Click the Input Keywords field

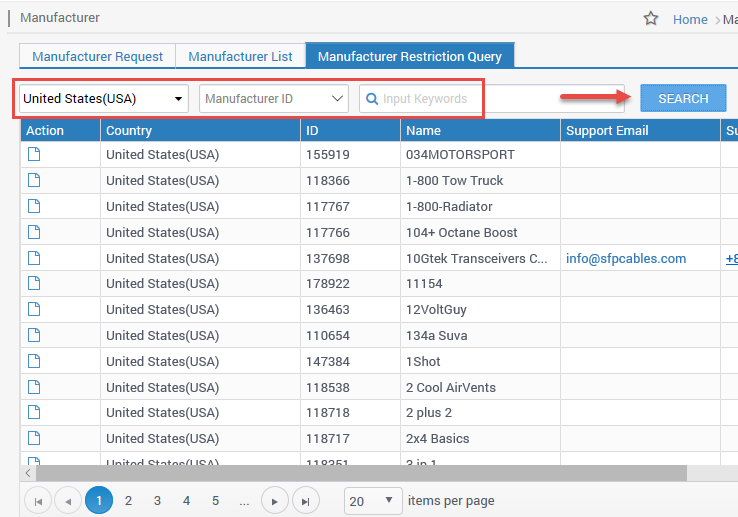click(492, 98)
